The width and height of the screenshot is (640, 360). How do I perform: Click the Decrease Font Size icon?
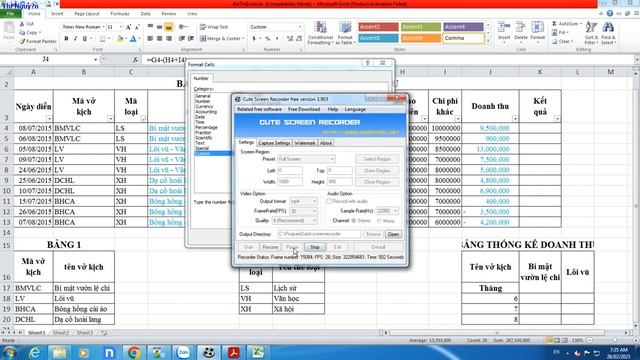137,27
